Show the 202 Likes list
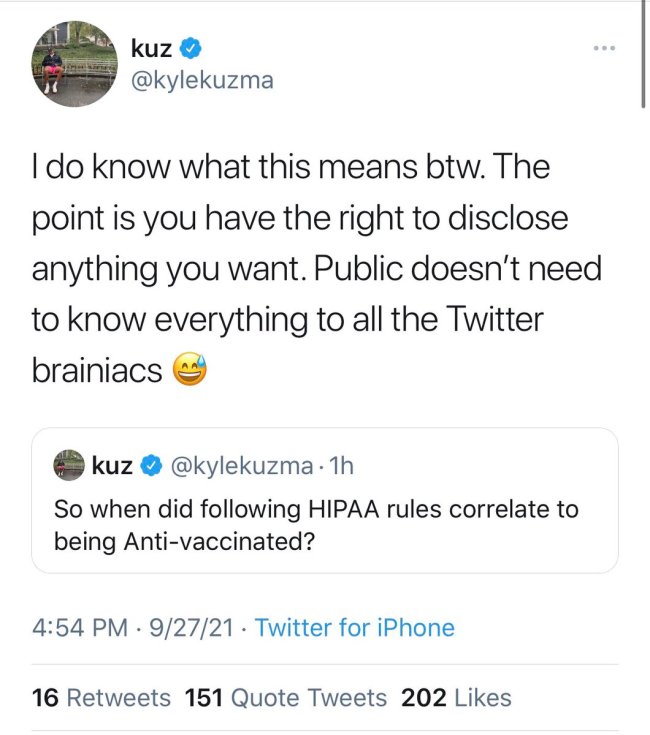Viewport: 650px width, 735px height. 455,697
